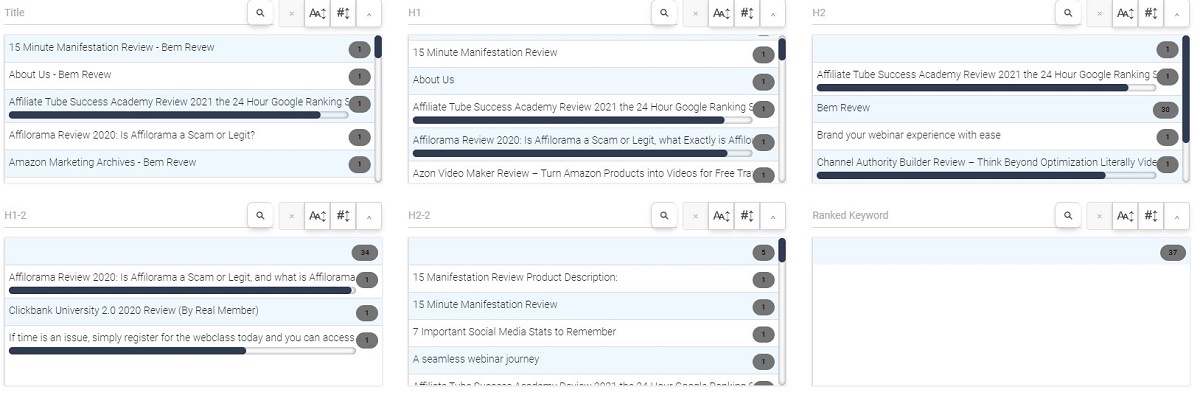Focus the H2-2 search input field

(529, 215)
